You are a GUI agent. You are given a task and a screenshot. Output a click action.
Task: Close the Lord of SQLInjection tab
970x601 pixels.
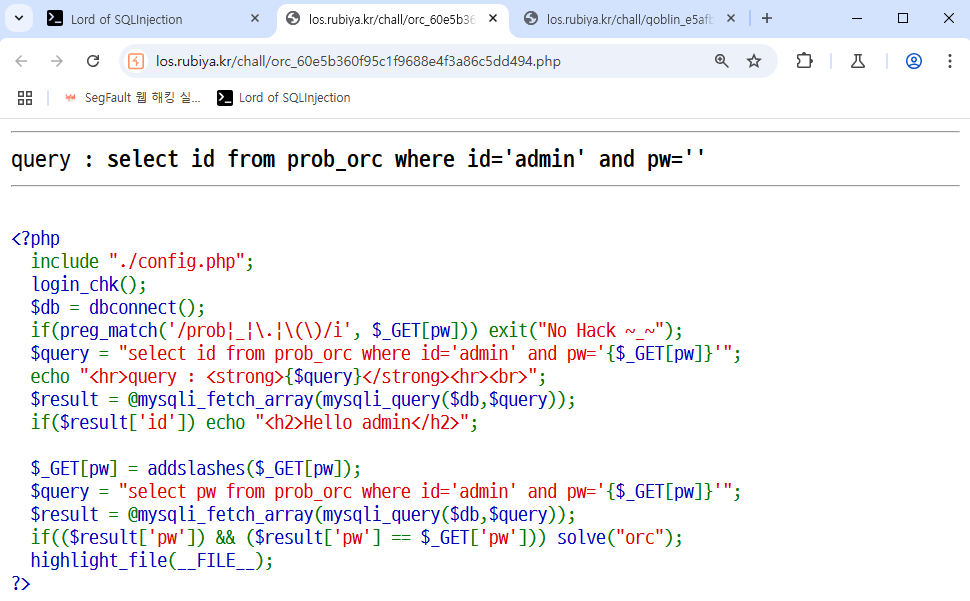click(255, 19)
